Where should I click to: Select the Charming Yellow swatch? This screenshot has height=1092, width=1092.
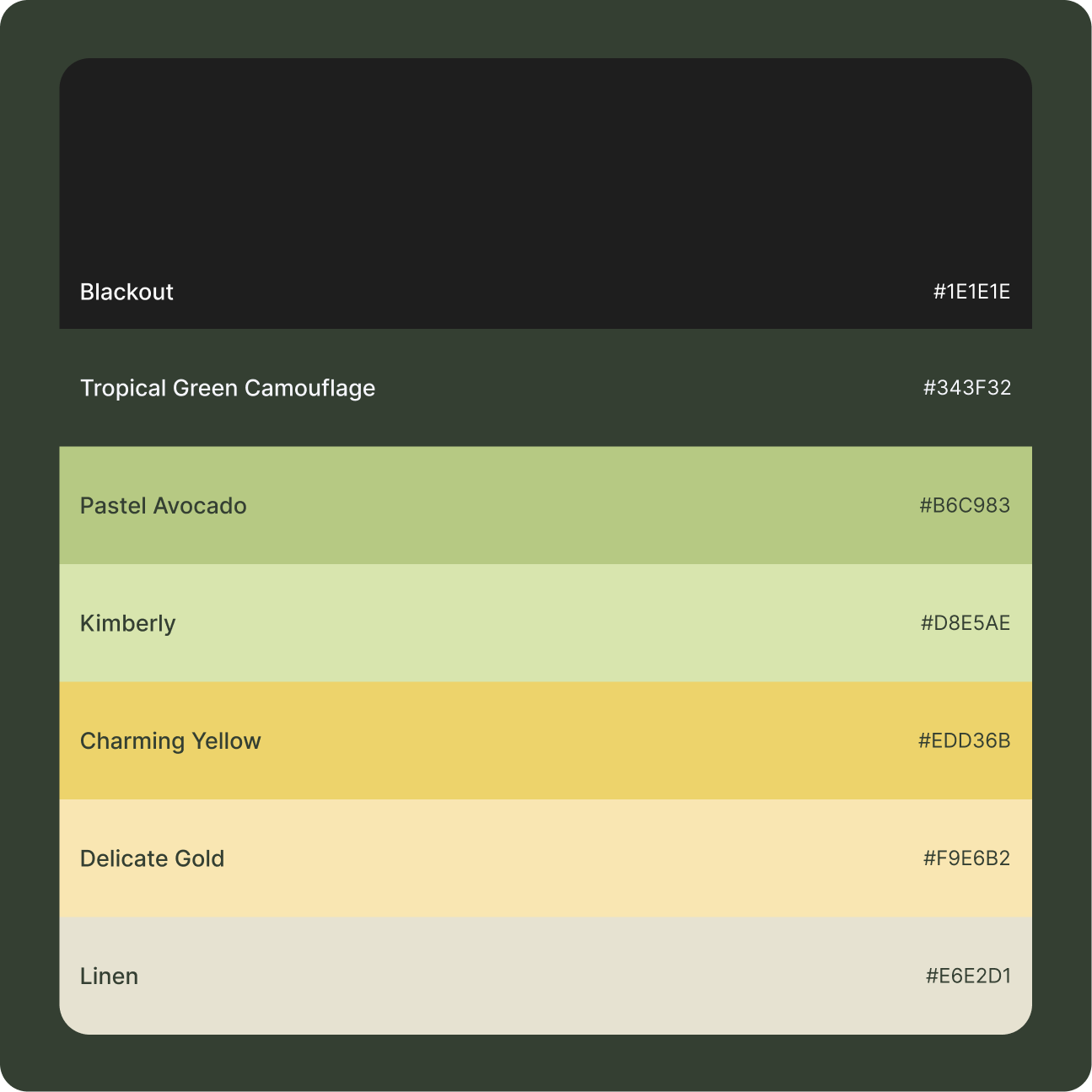[x=546, y=740]
